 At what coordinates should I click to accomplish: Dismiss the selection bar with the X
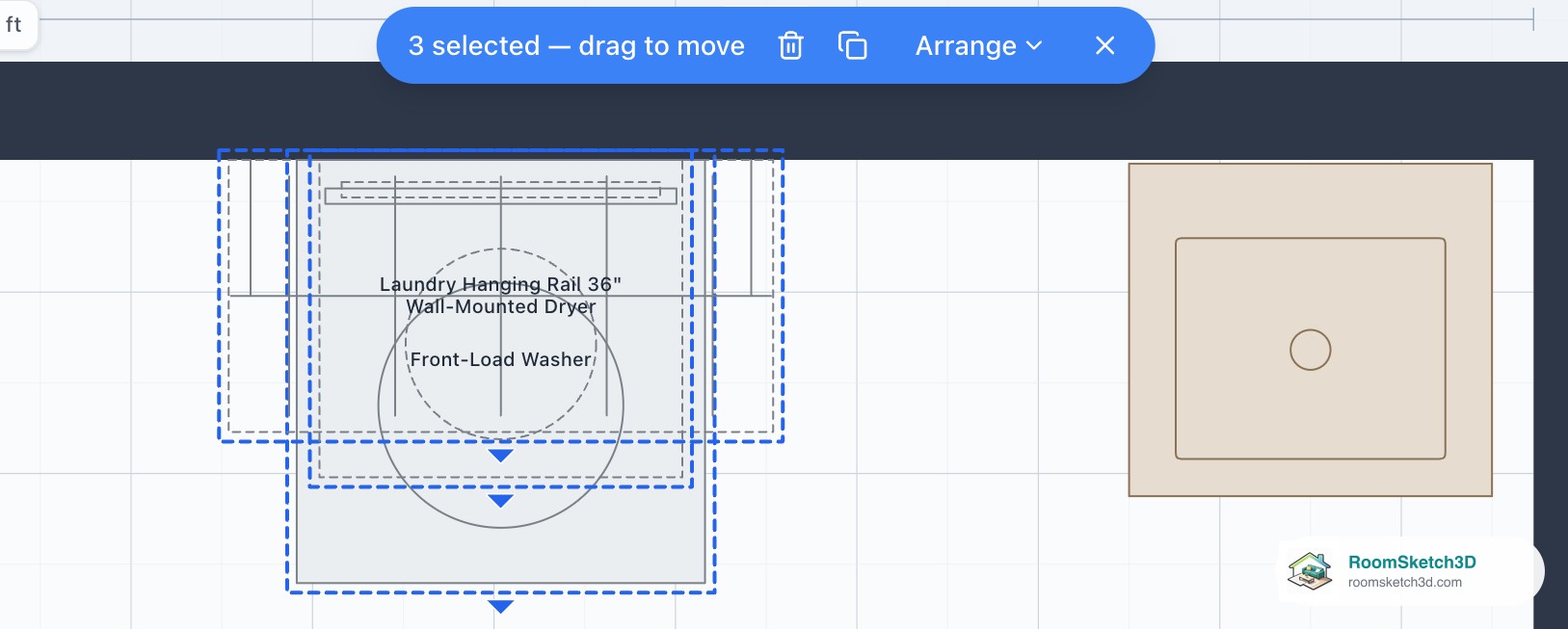1105,45
